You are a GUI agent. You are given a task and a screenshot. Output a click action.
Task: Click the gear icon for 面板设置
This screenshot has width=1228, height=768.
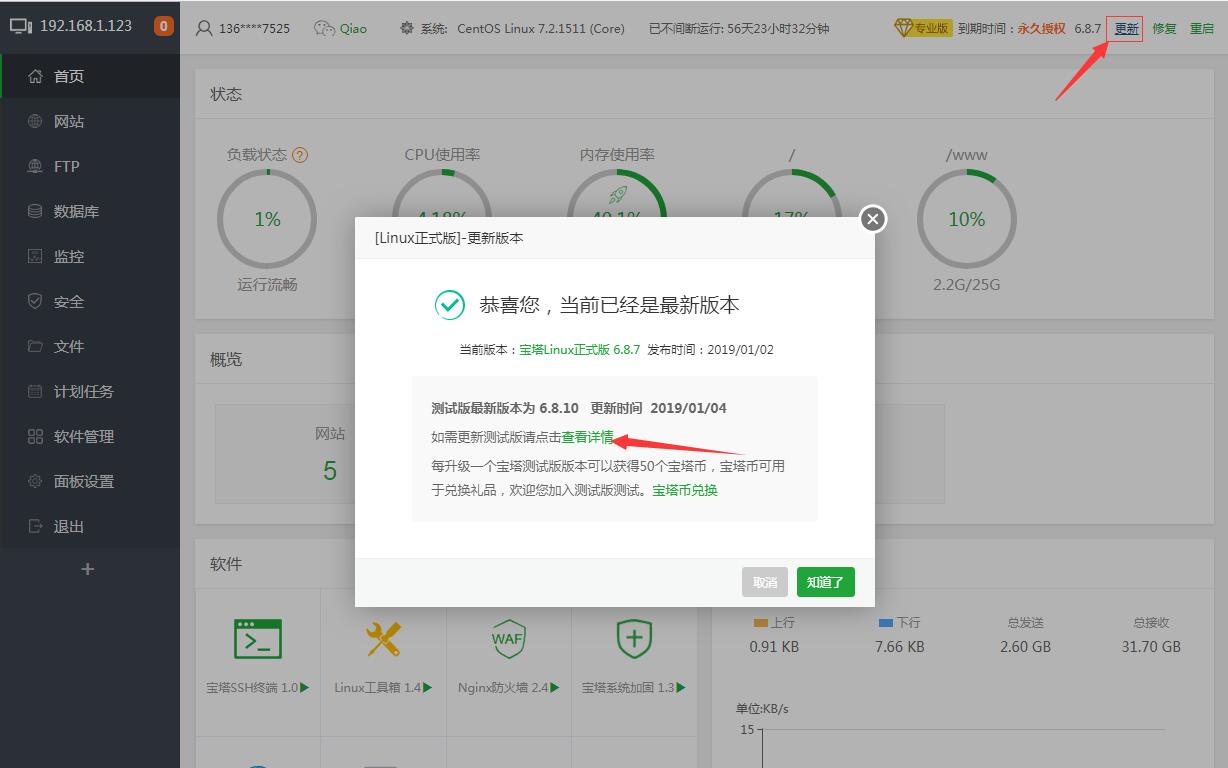[36, 481]
